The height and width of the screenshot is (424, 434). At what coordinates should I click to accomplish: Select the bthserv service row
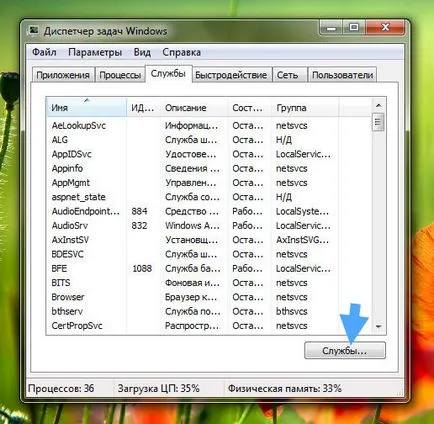click(x=208, y=312)
